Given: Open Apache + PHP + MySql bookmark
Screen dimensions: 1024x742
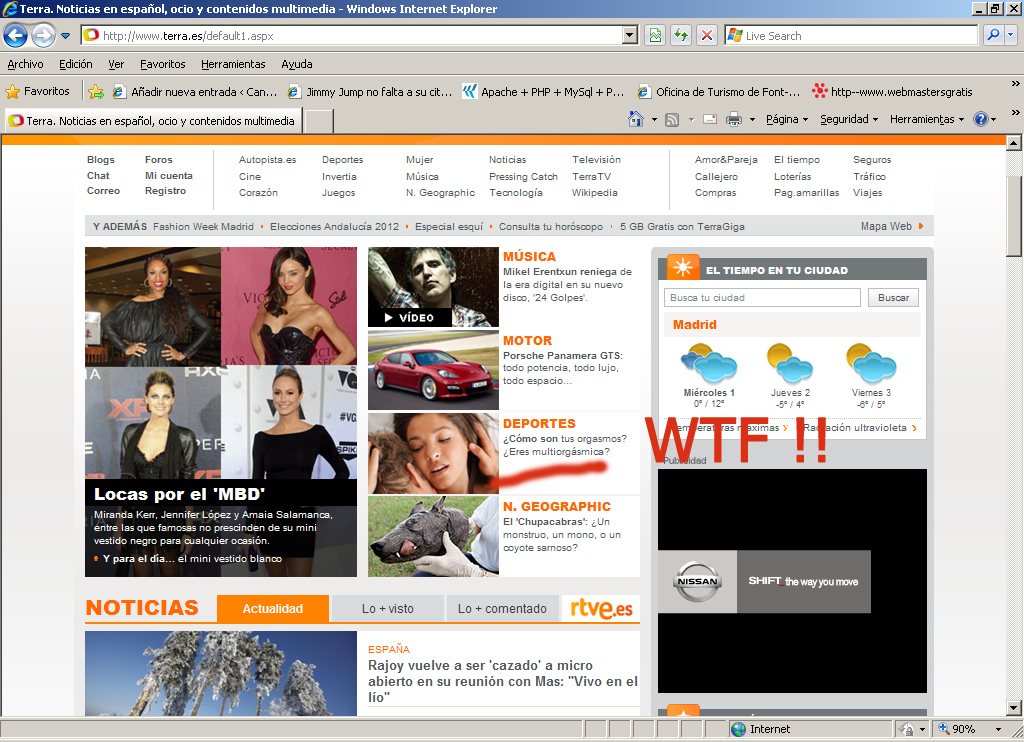Looking at the screenshot, I should point(543,91).
